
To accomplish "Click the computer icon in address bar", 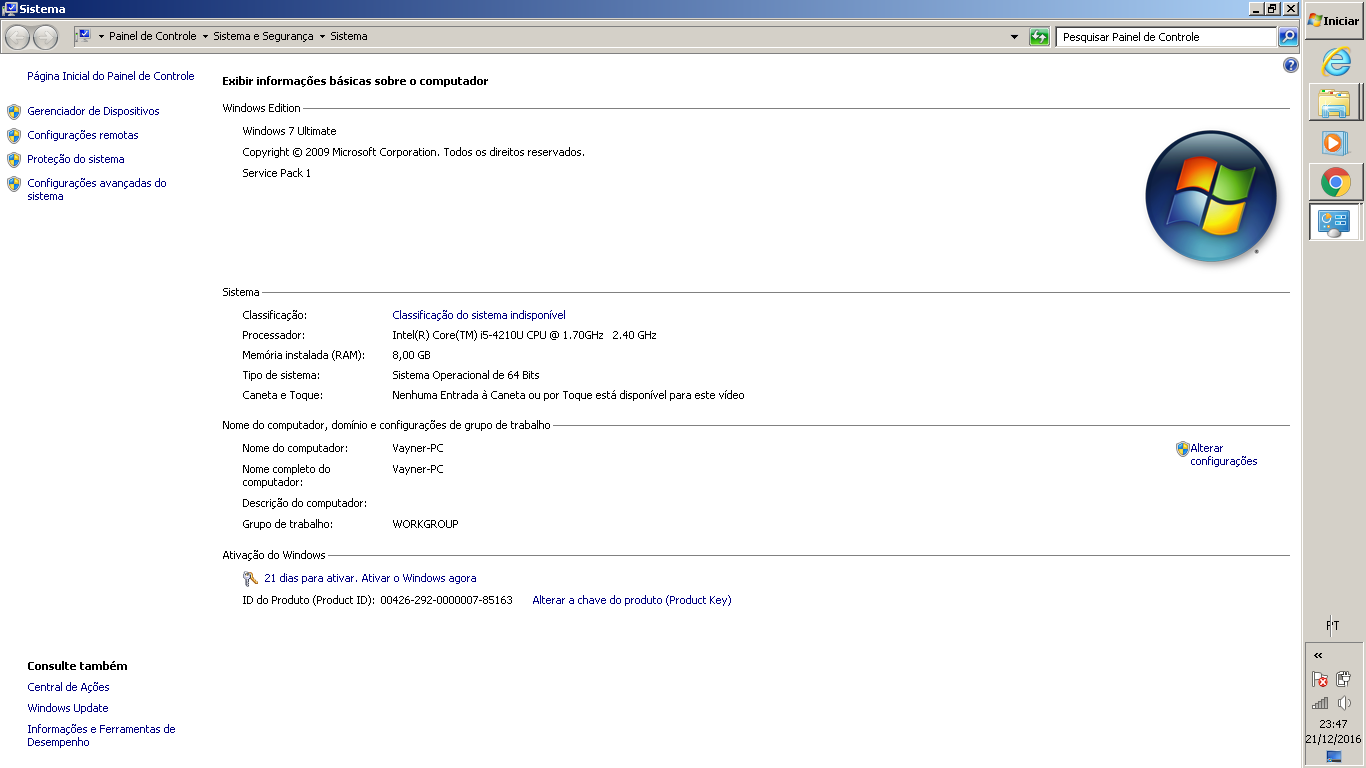I will (84, 36).
